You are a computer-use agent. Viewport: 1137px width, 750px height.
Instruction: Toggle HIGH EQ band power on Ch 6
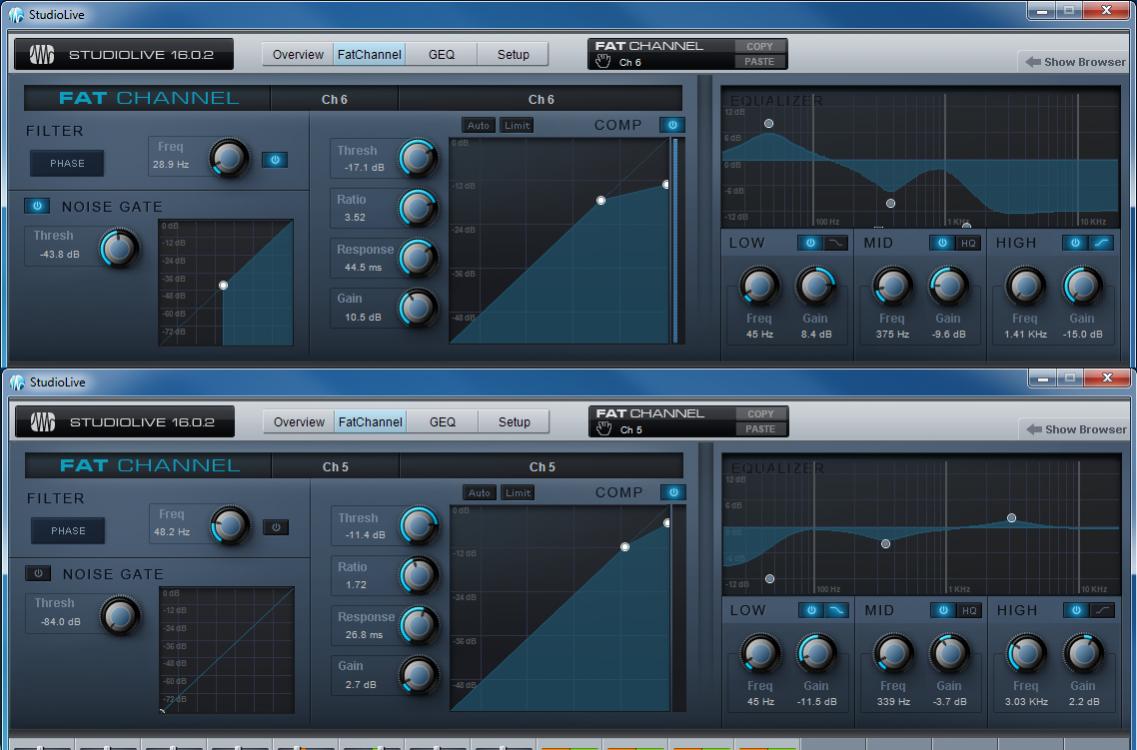1075,243
